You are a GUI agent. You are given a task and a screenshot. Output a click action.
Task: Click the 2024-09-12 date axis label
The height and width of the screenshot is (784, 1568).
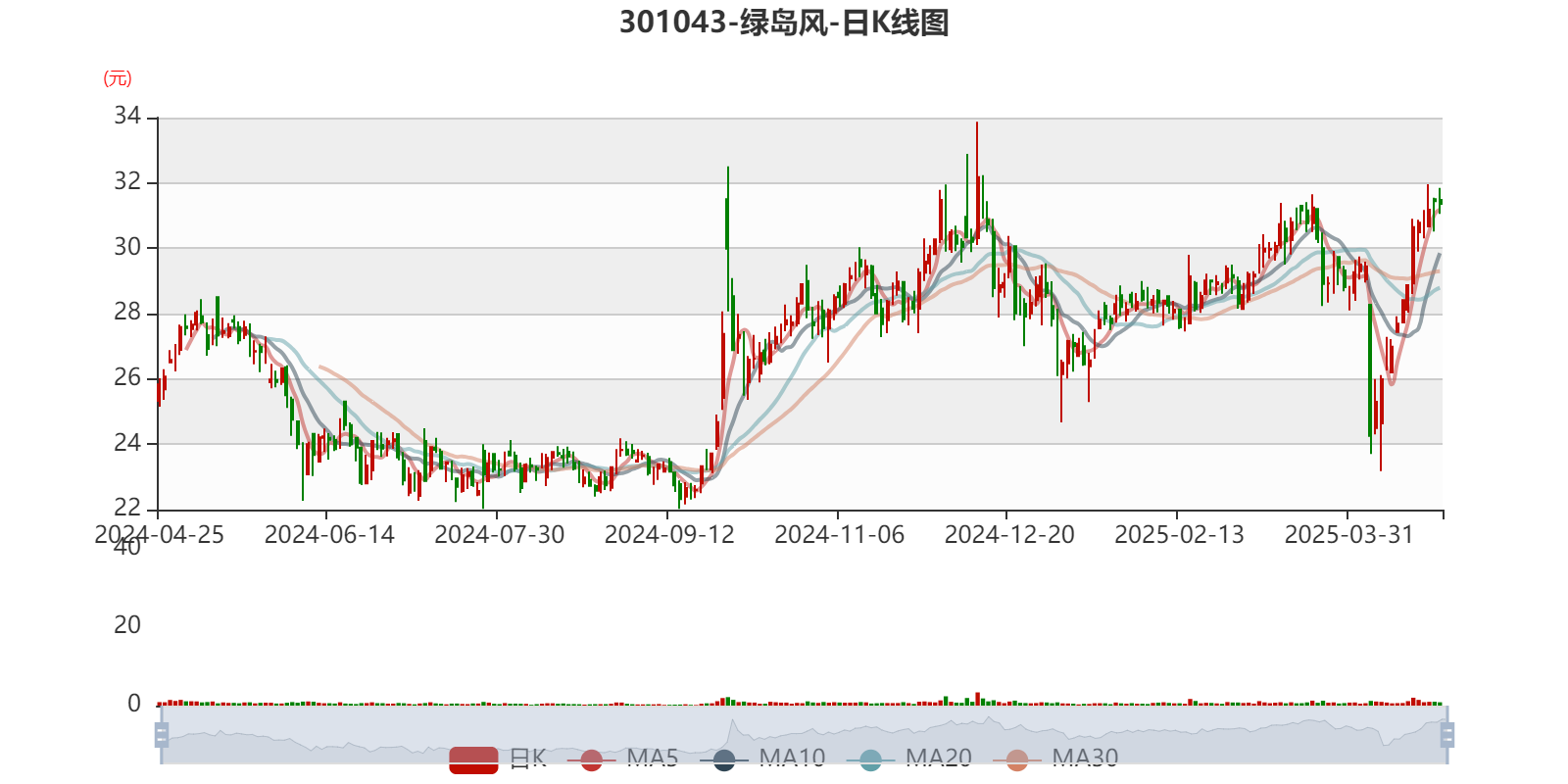click(669, 535)
